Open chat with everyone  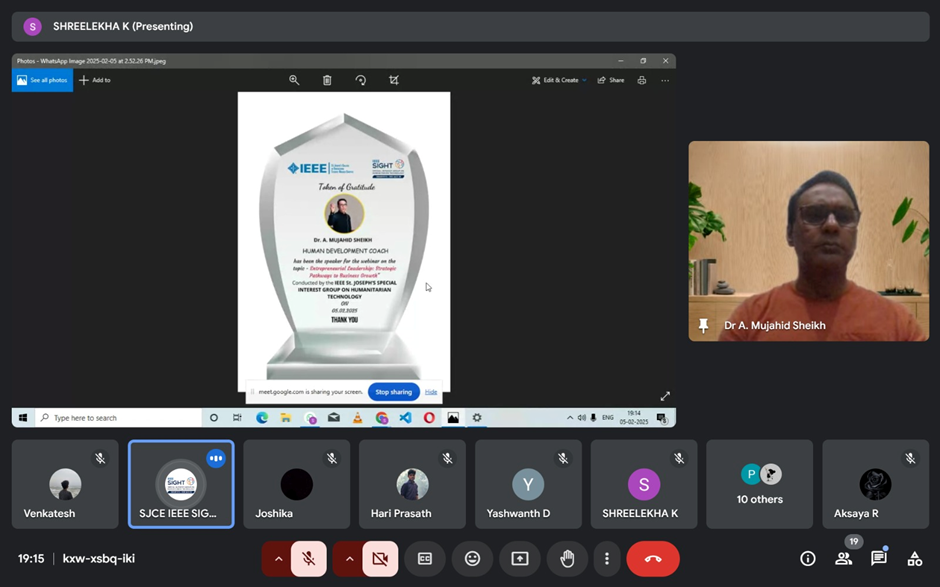coord(879,559)
